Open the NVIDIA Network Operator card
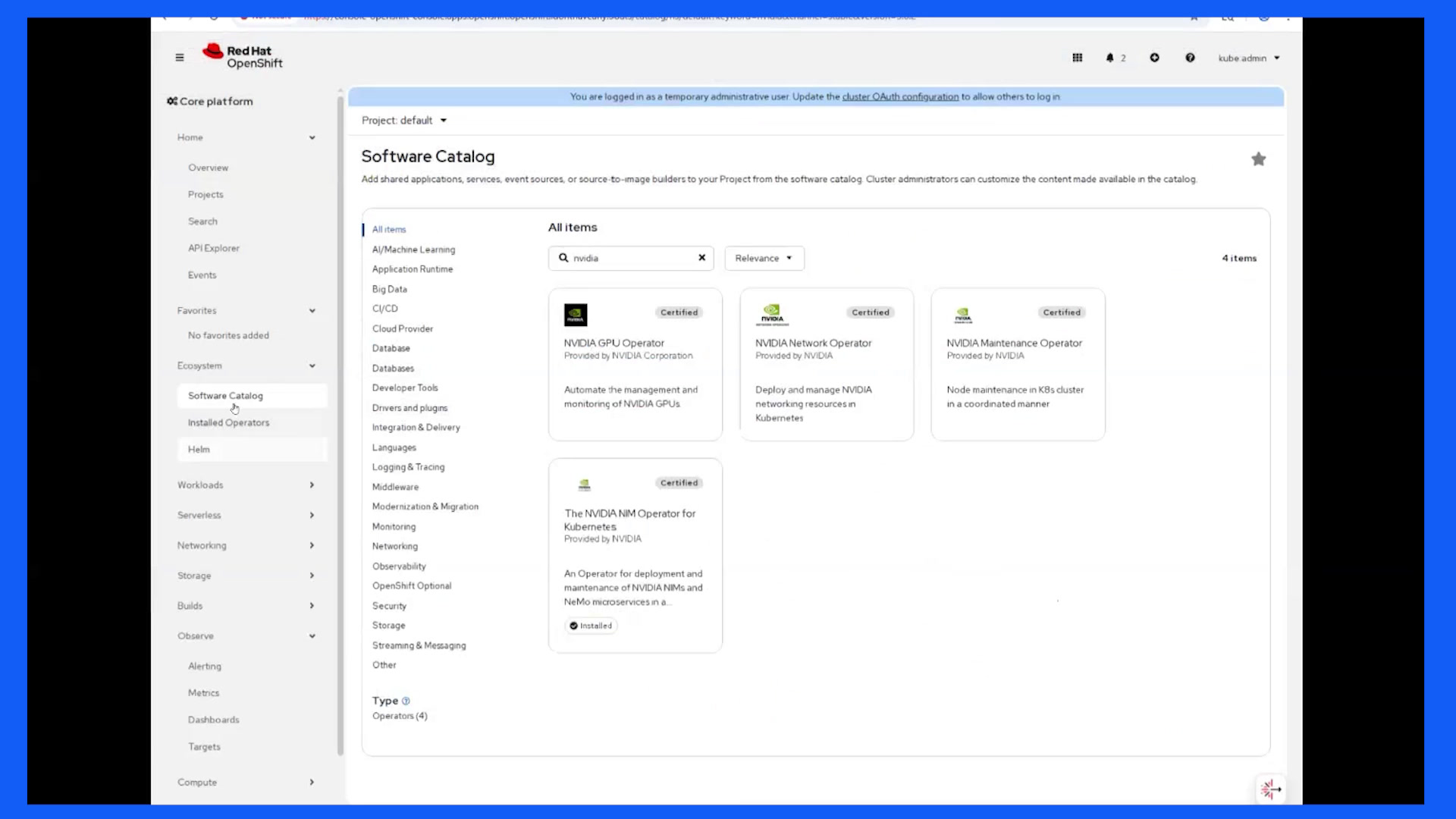 click(827, 364)
